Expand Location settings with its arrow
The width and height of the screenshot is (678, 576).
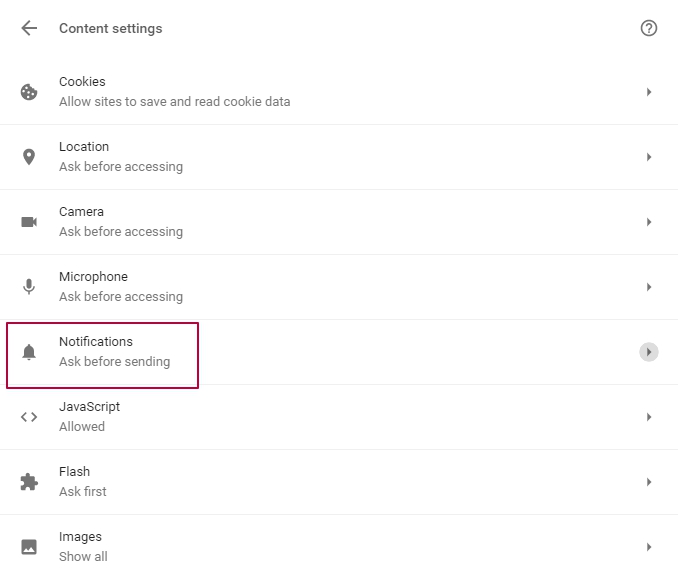(649, 157)
